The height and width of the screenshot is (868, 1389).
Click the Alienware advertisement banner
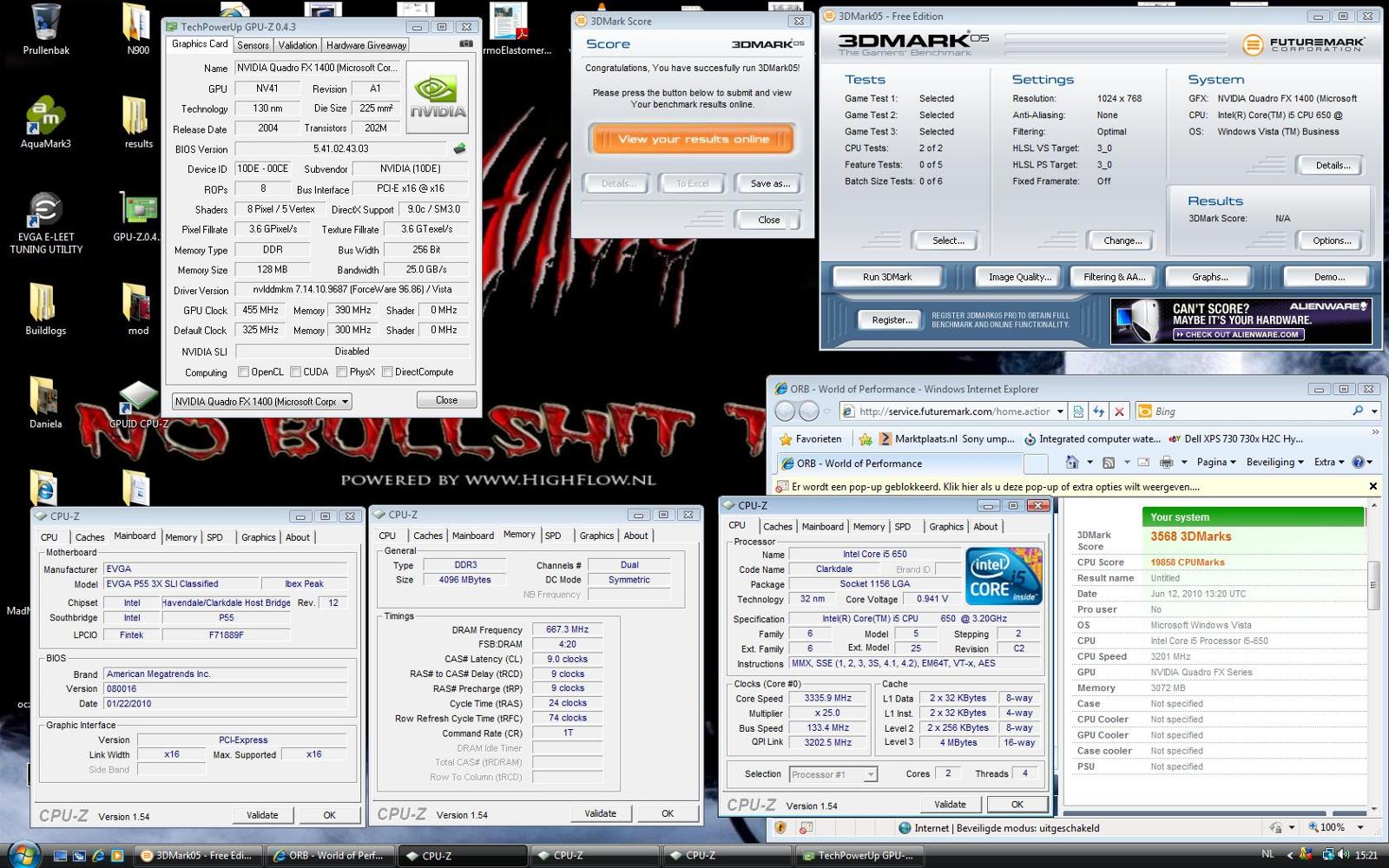[x=1241, y=320]
